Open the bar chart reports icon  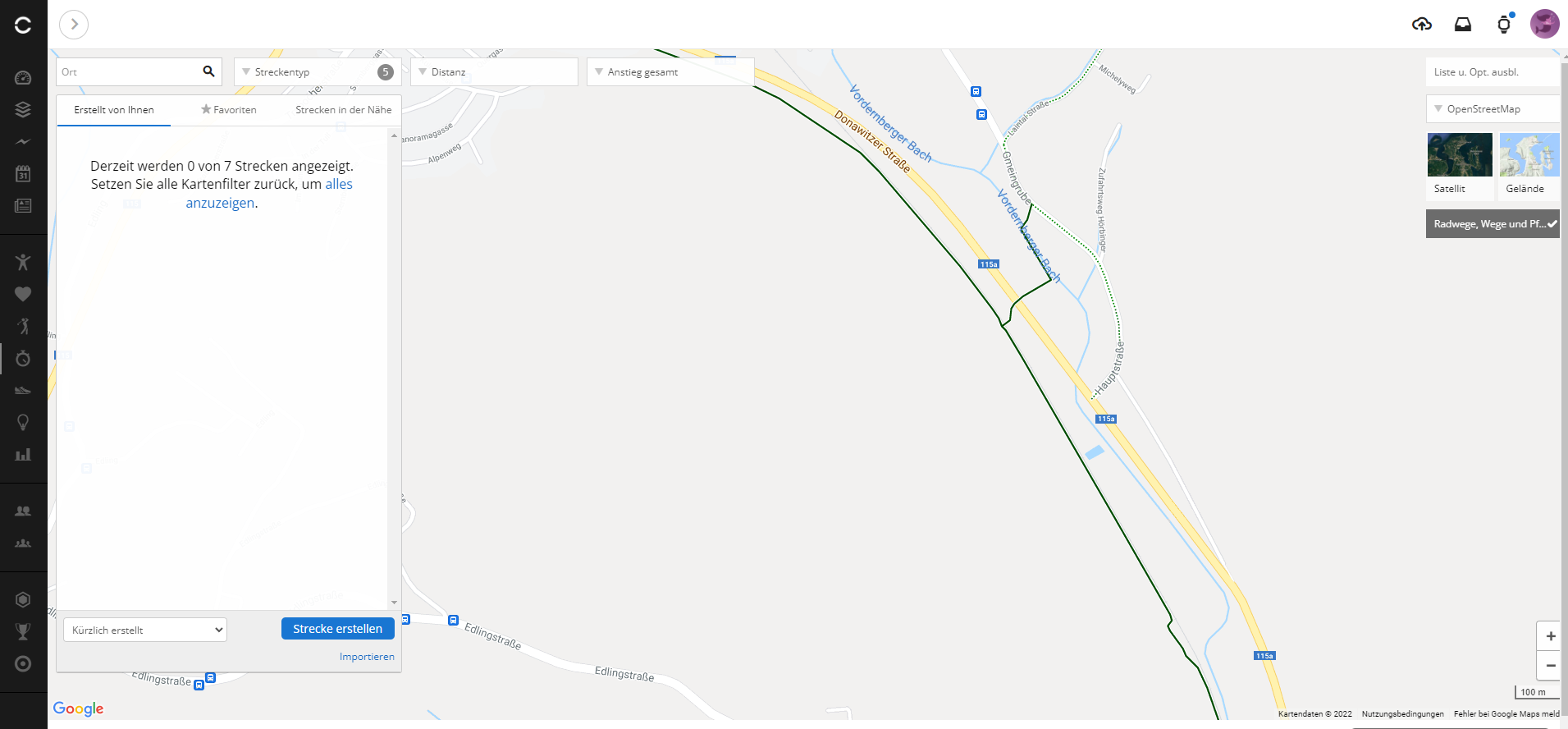point(23,454)
